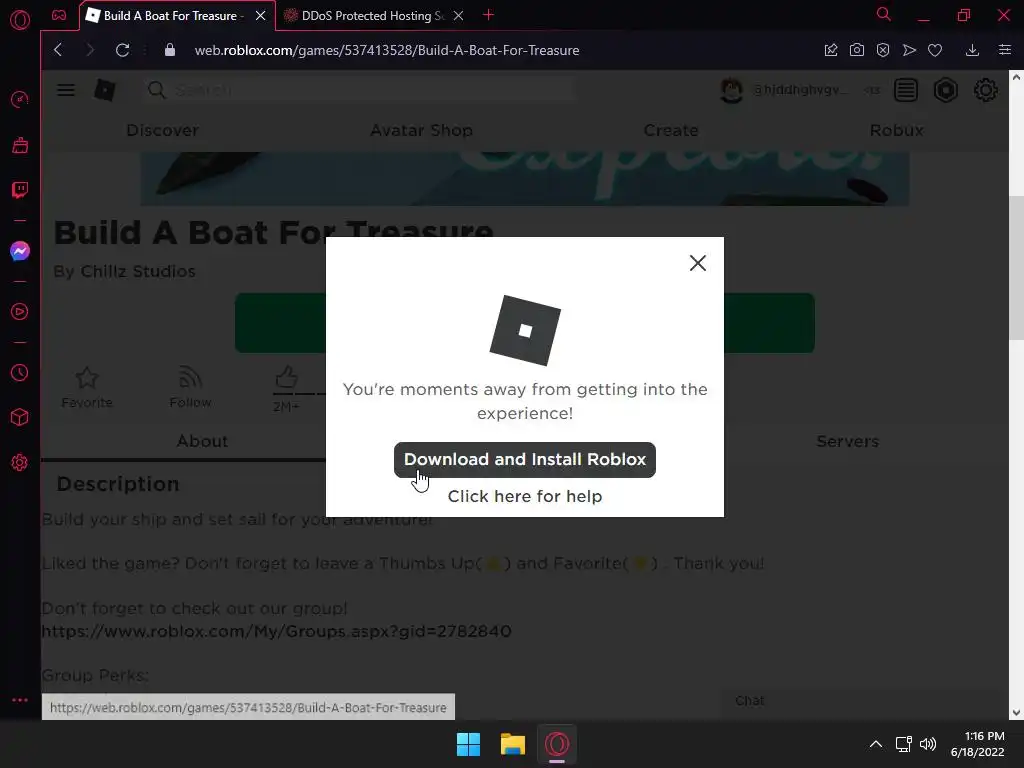Open taskbar clock and date
The height and width of the screenshot is (768, 1024).
pyautogui.click(x=978, y=744)
